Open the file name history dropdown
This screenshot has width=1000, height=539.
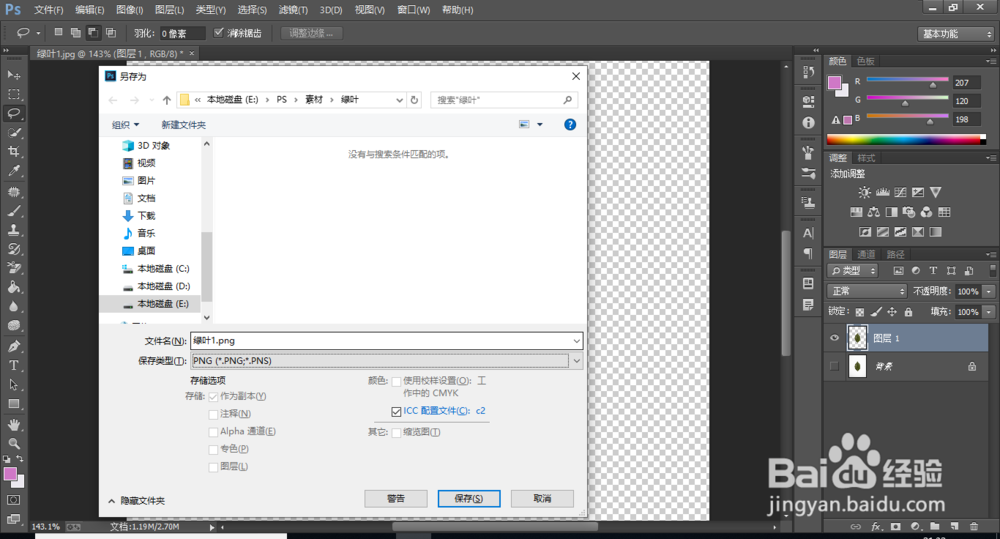(577, 341)
